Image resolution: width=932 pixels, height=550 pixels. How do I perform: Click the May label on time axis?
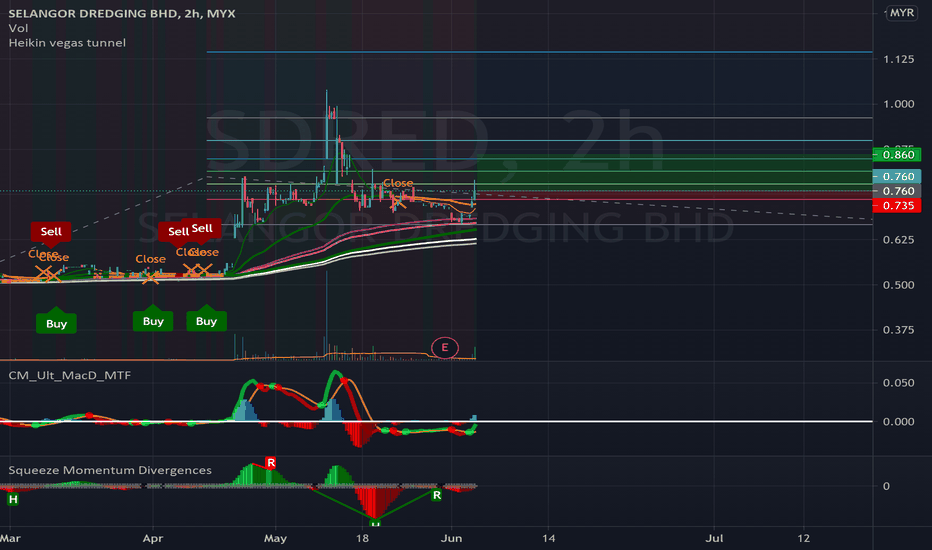point(275,538)
